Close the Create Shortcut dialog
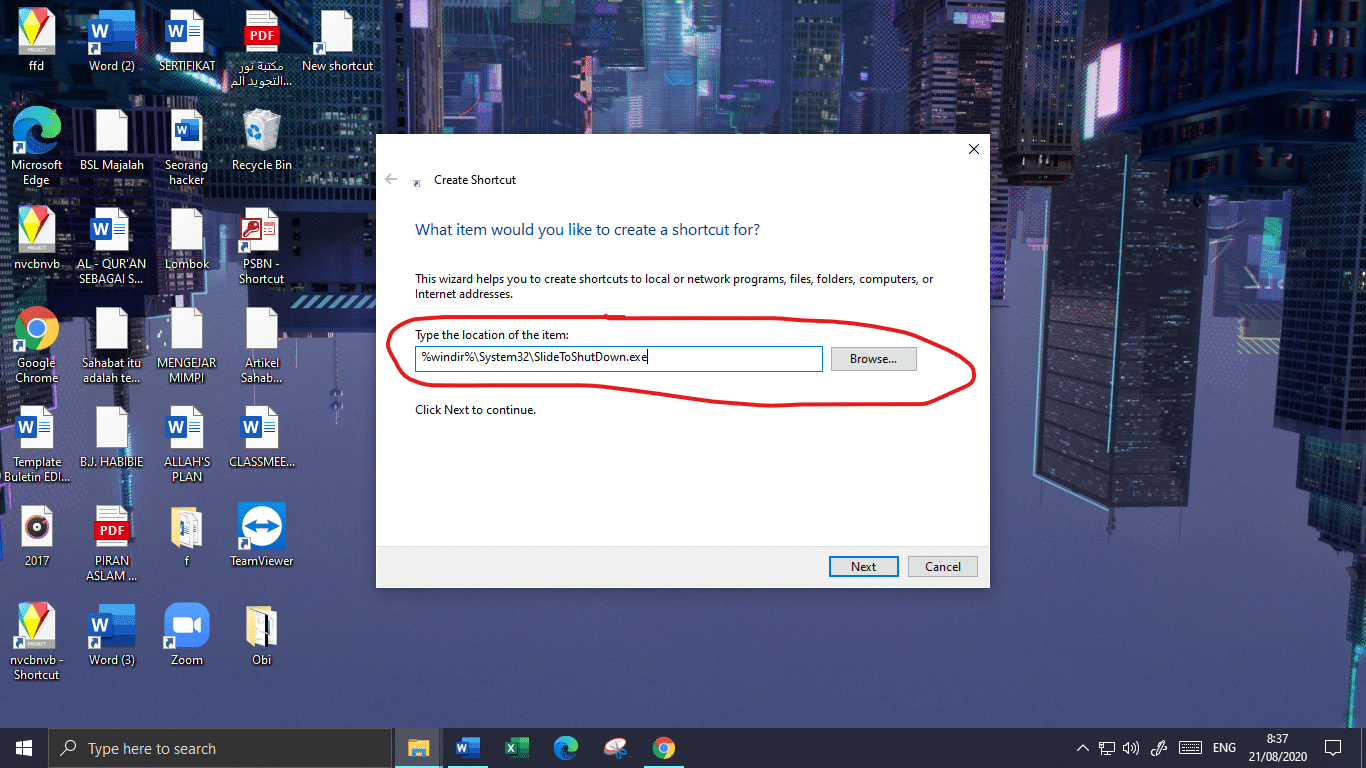This screenshot has height=768, width=1366. click(x=974, y=149)
